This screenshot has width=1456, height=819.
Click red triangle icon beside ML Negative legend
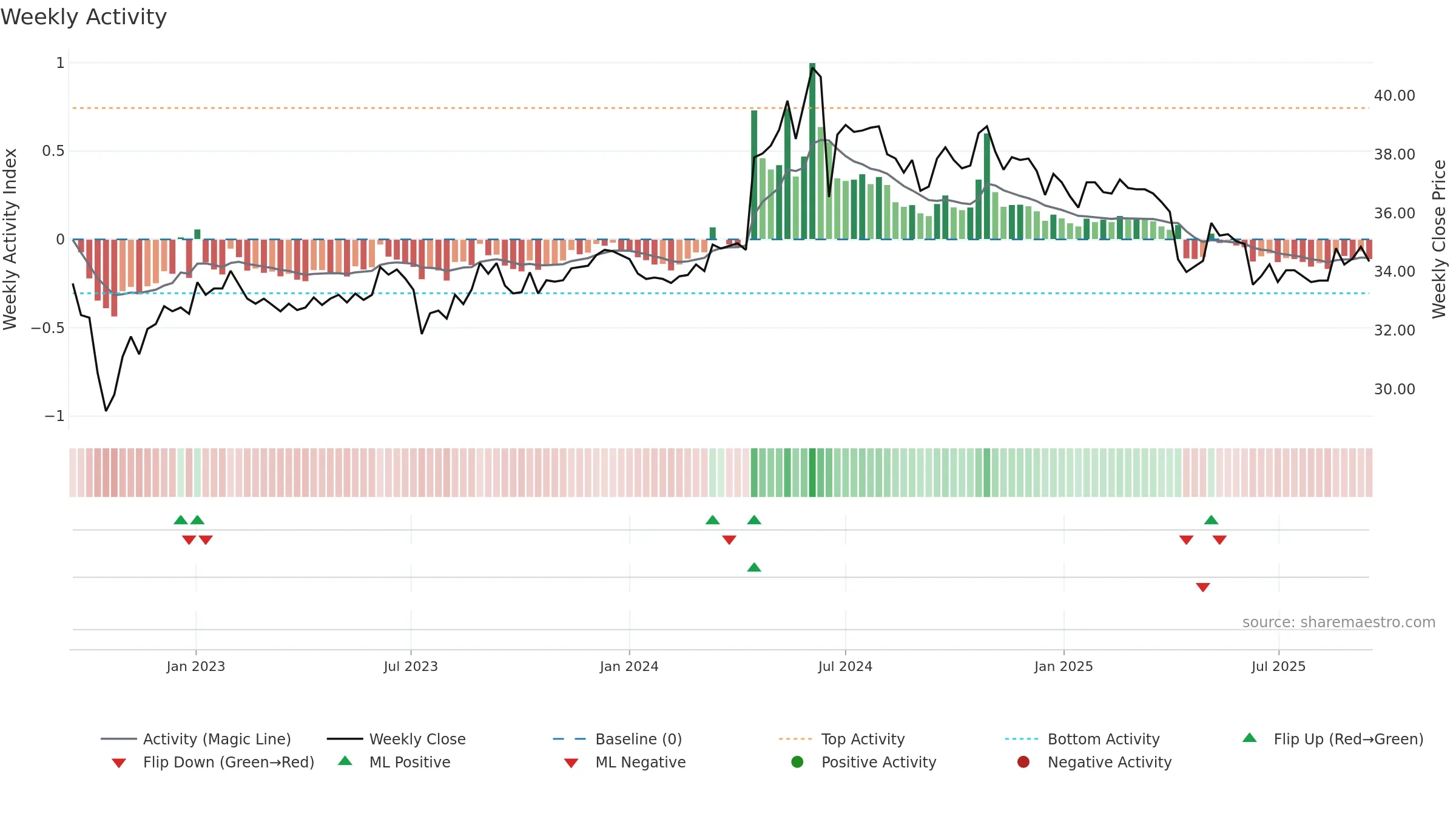tap(571, 763)
